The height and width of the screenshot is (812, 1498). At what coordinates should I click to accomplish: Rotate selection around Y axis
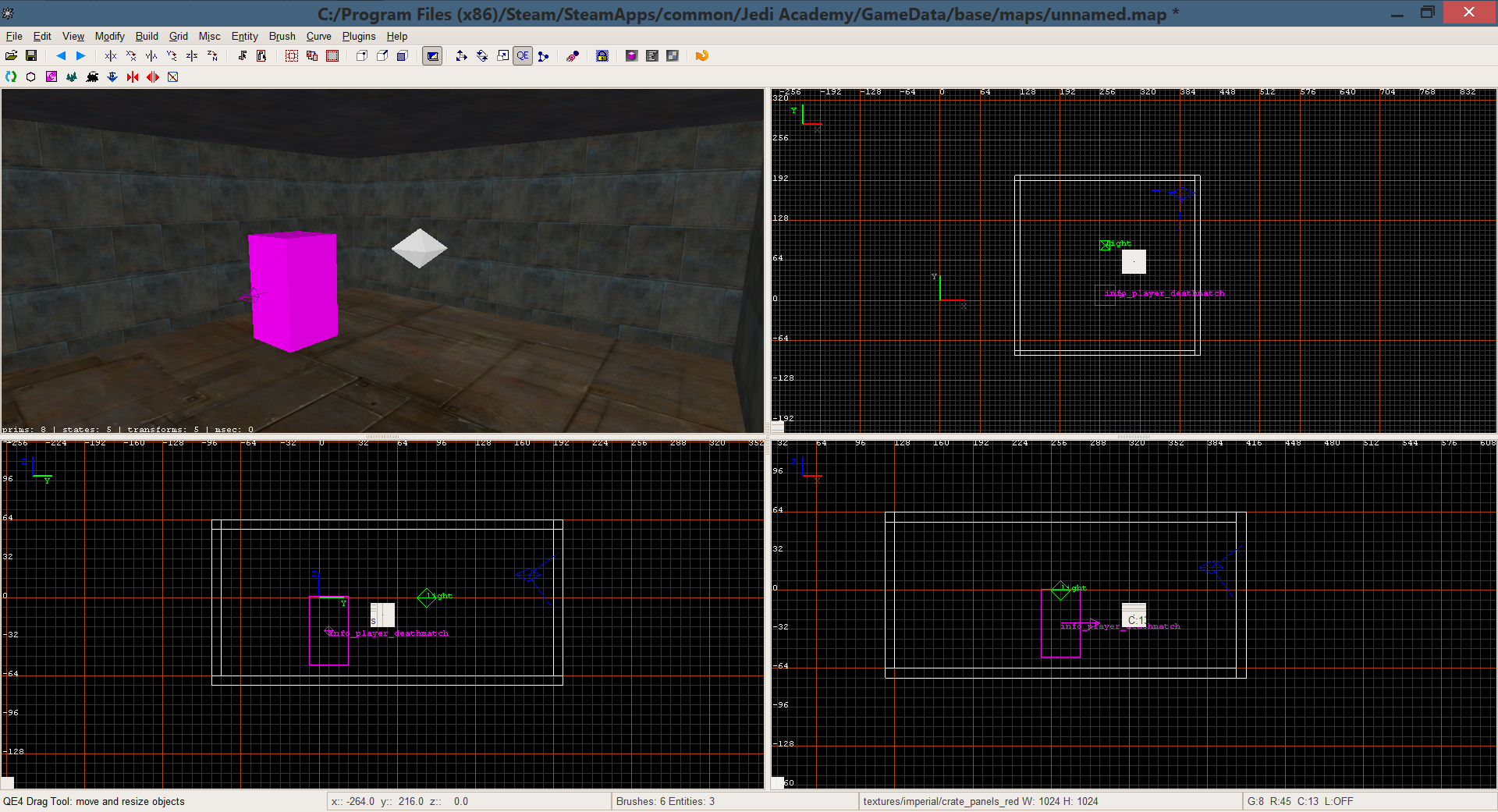click(172, 55)
